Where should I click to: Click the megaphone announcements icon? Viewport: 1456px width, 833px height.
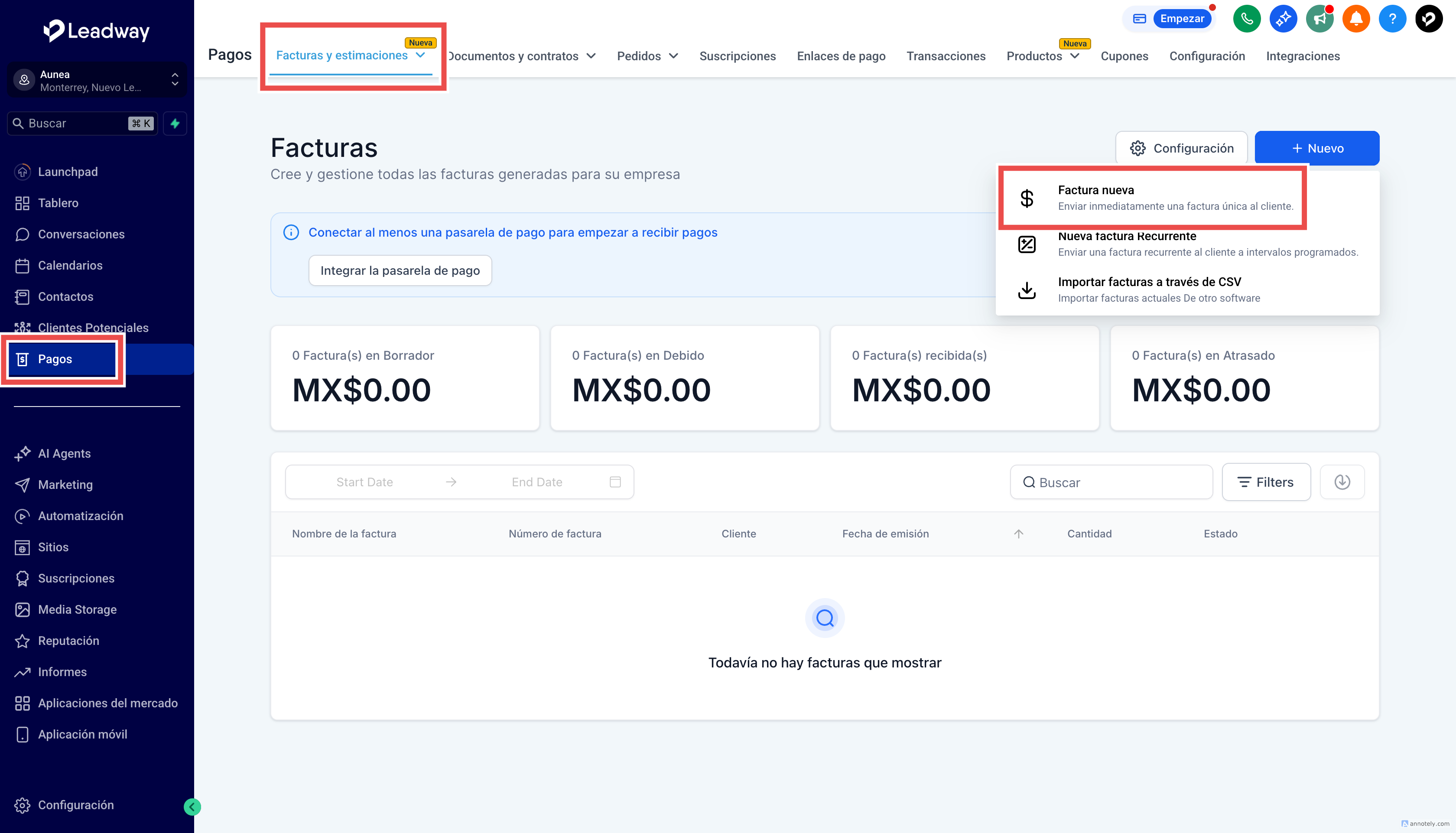[1320, 19]
